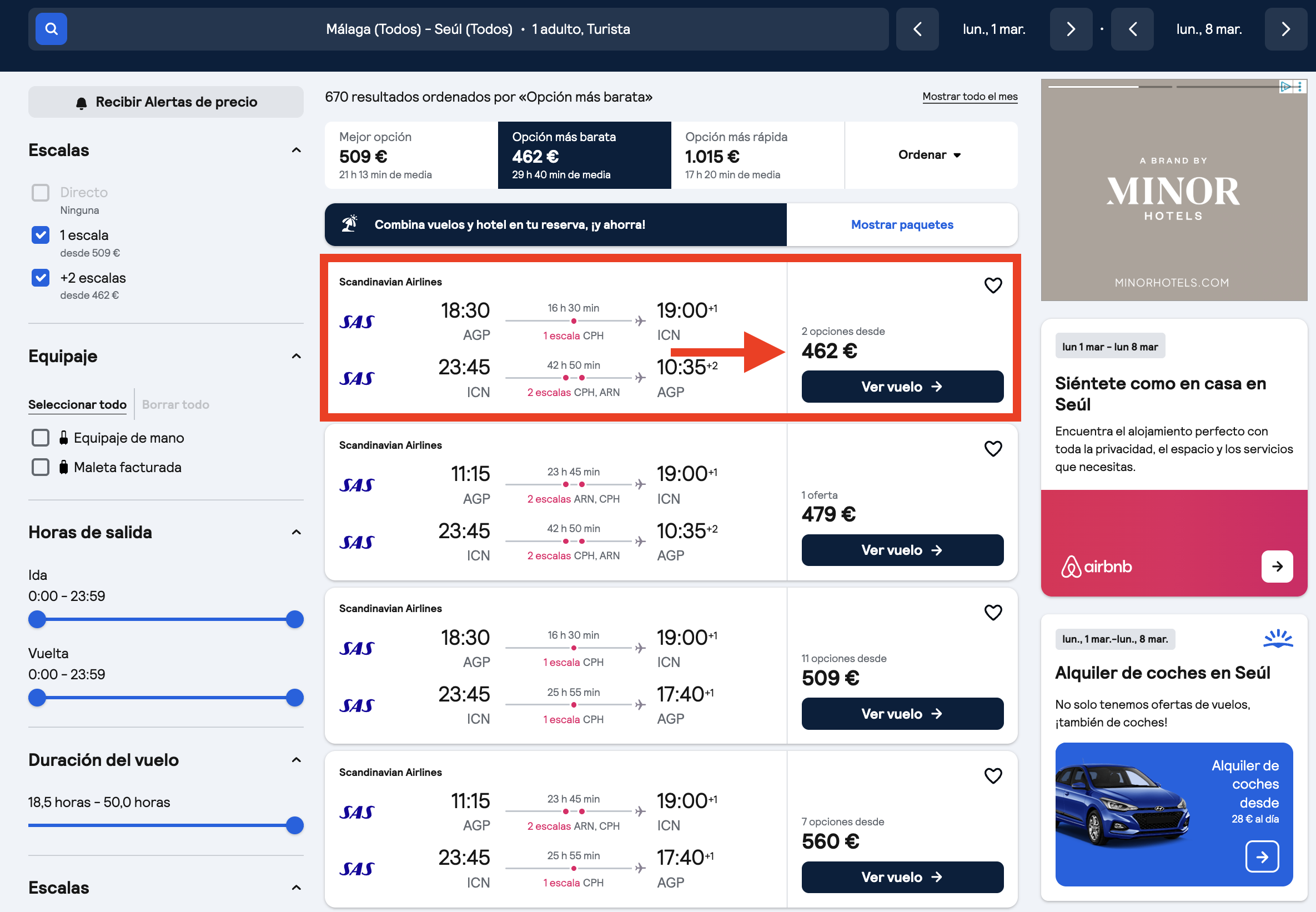Select the Opción más barata tab
1316x912 pixels.
click(584, 155)
